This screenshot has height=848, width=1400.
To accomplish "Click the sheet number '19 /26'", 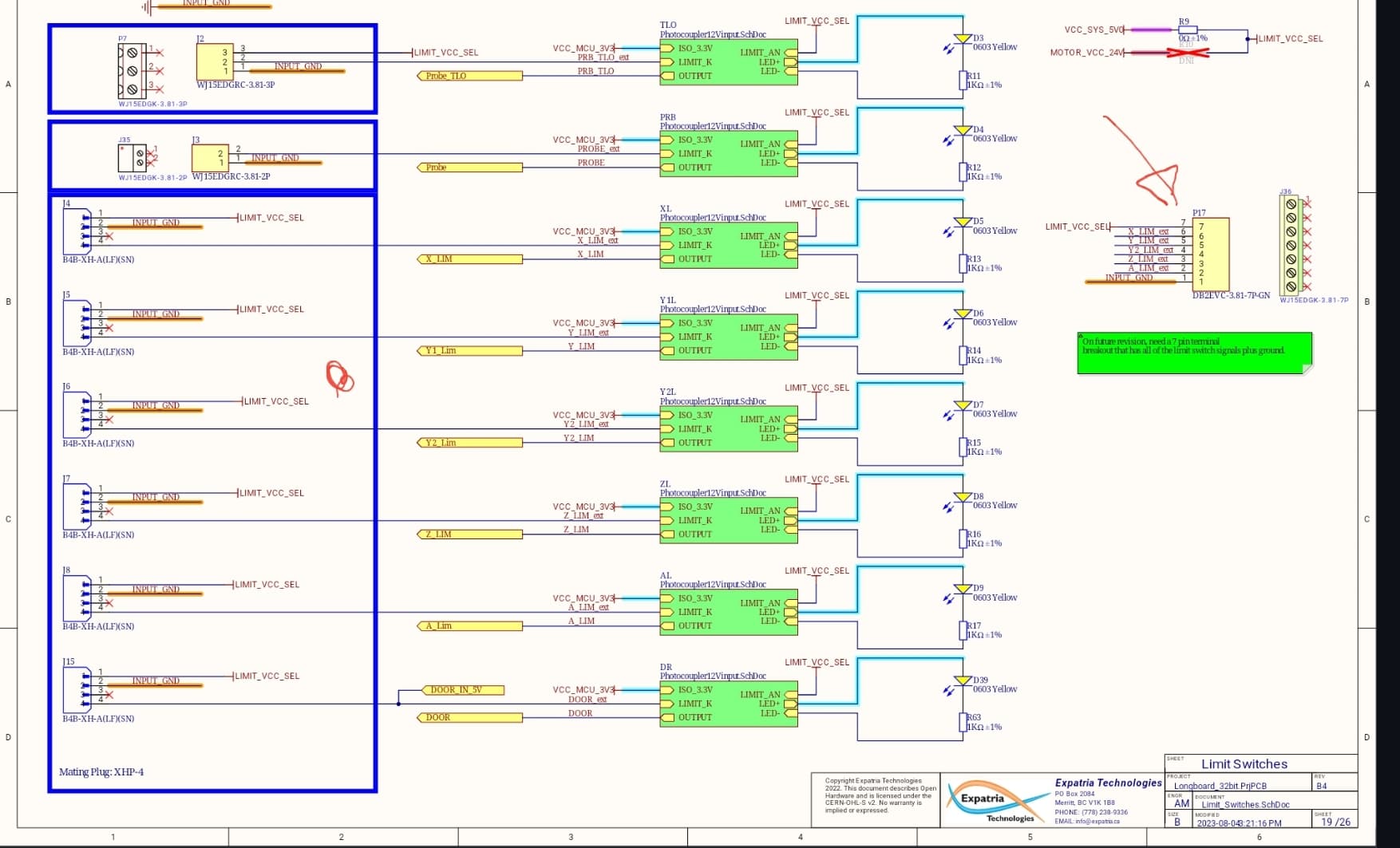I will 1336,822.
